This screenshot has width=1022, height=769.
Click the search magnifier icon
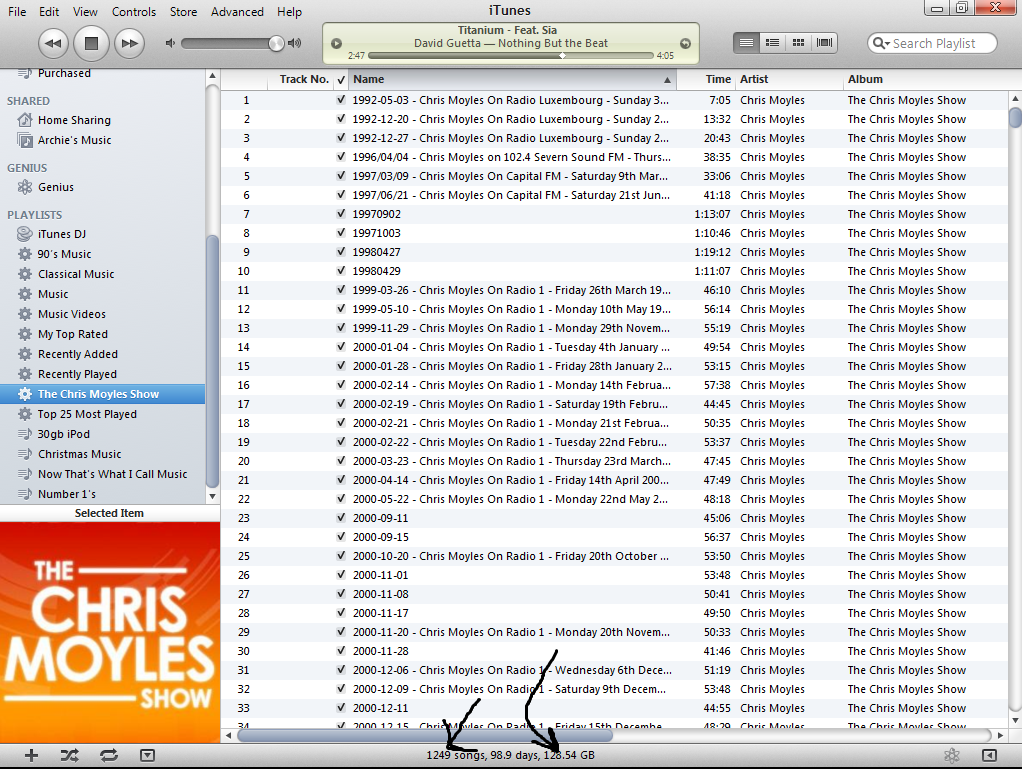click(880, 43)
